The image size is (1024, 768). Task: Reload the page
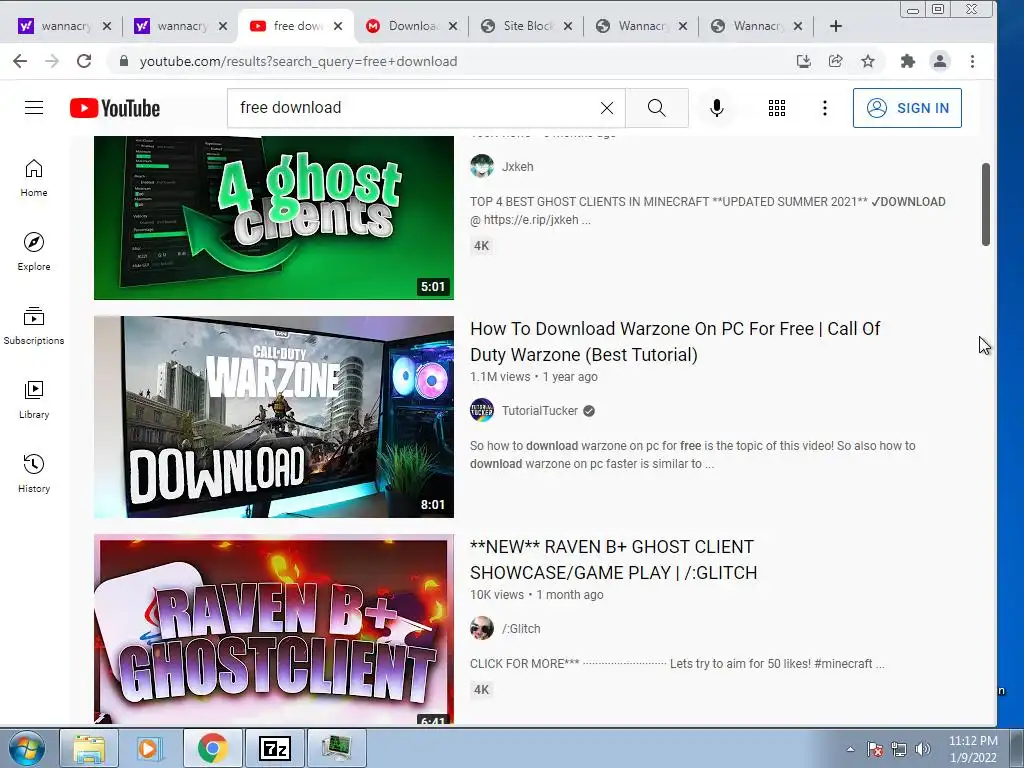coord(84,61)
